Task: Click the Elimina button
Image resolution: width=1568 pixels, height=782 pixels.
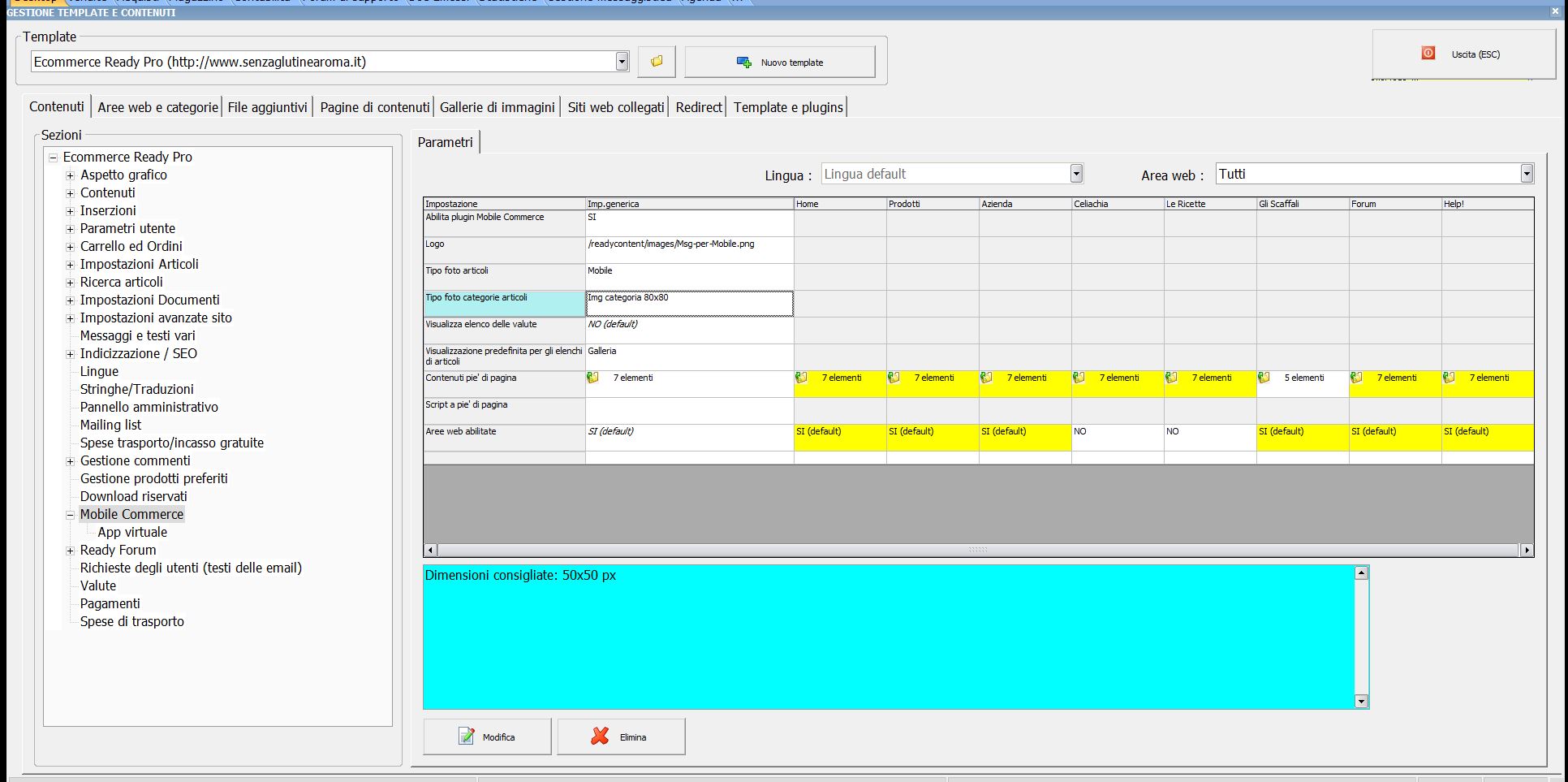Action: [x=621, y=737]
